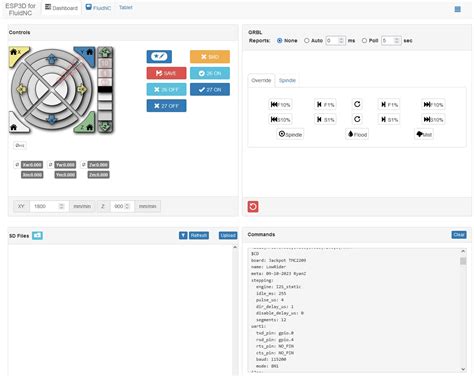Screen dimensions: 474x376
Task: Open the FluidNC tab
Action: pyautogui.click(x=98, y=8)
